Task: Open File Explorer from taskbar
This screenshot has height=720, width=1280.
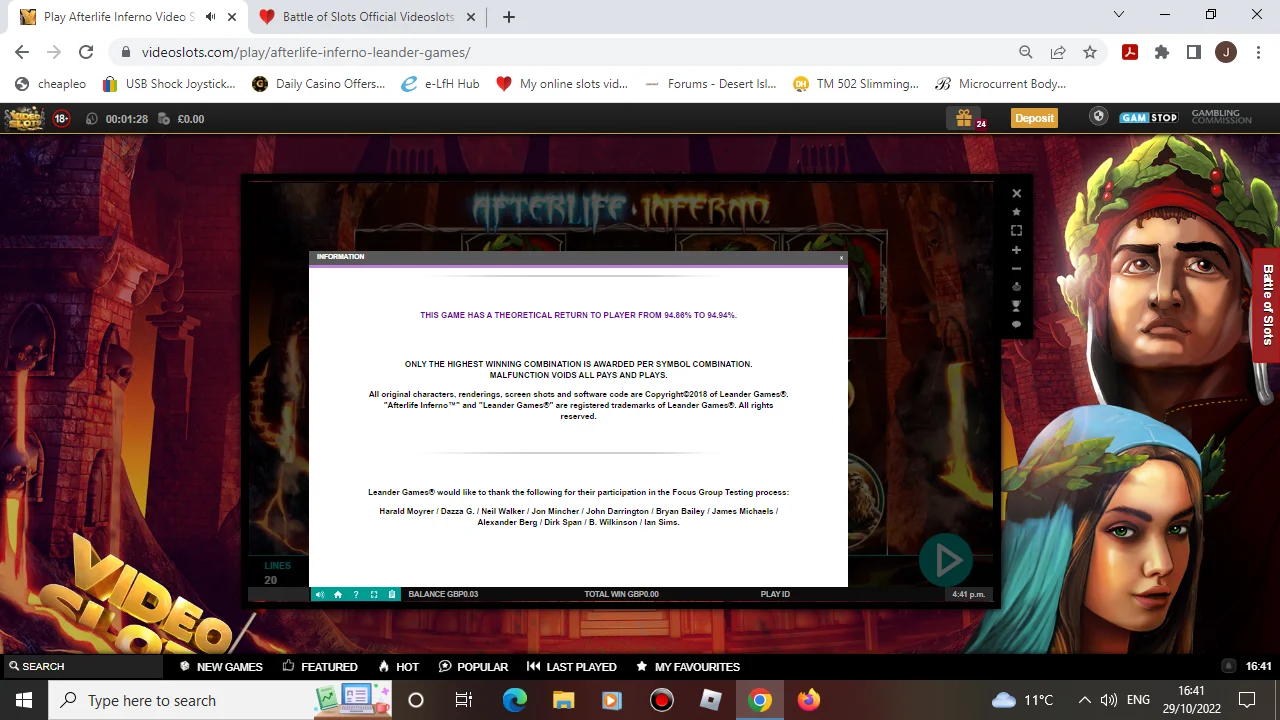Action: pyautogui.click(x=563, y=700)
